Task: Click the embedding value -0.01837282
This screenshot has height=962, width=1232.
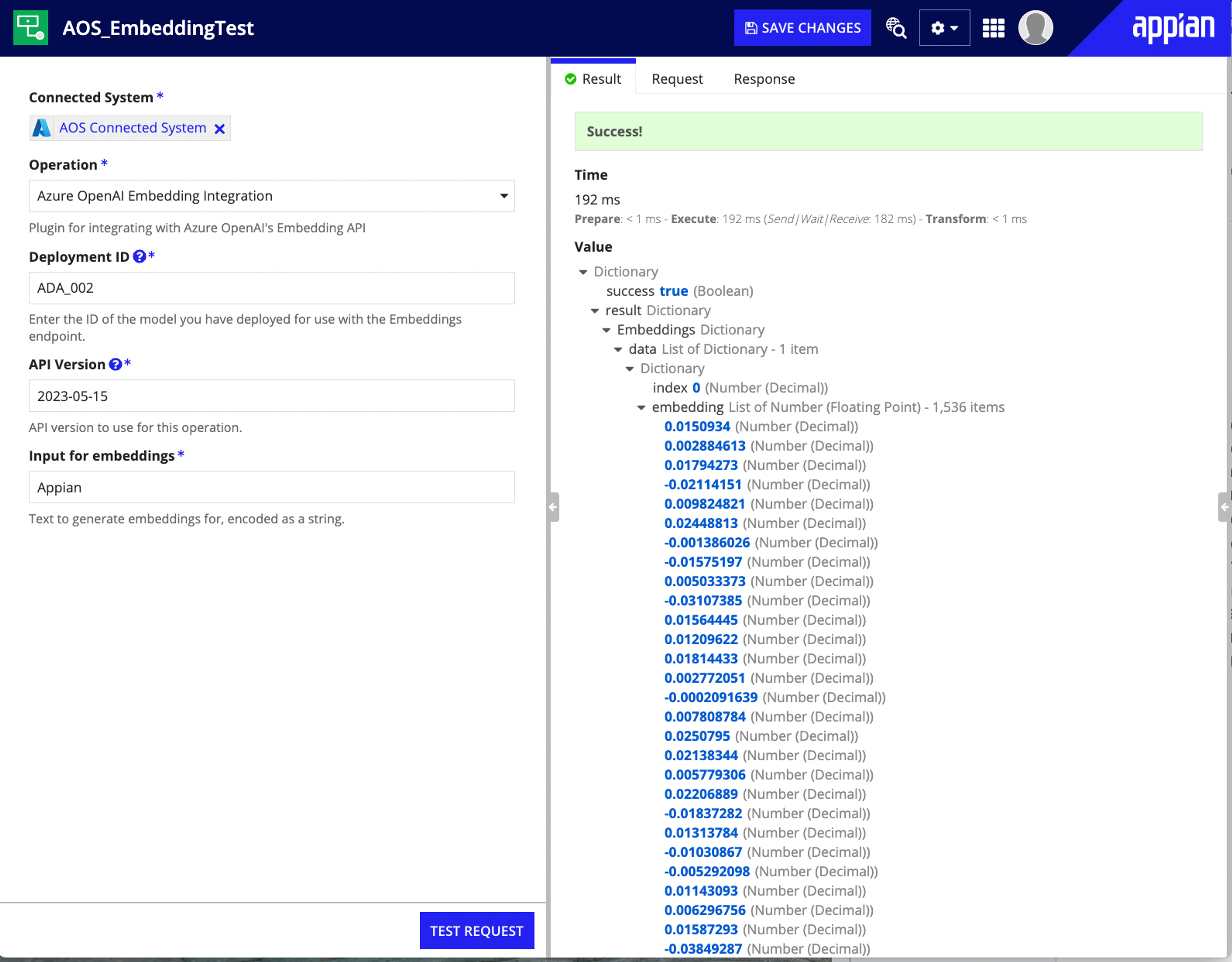Action: pyautogui.click(x=703, y=814)
